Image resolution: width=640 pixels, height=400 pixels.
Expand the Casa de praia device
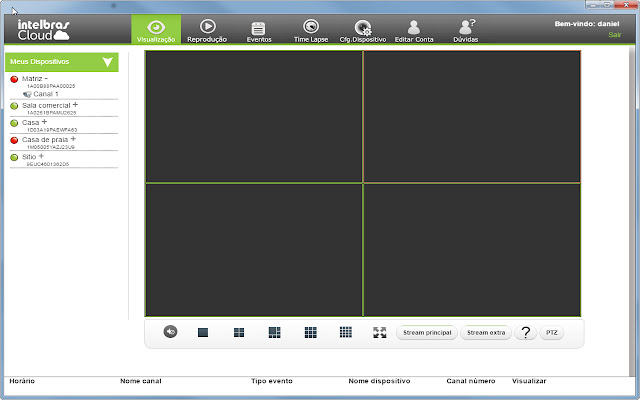(x=73, y=139)
